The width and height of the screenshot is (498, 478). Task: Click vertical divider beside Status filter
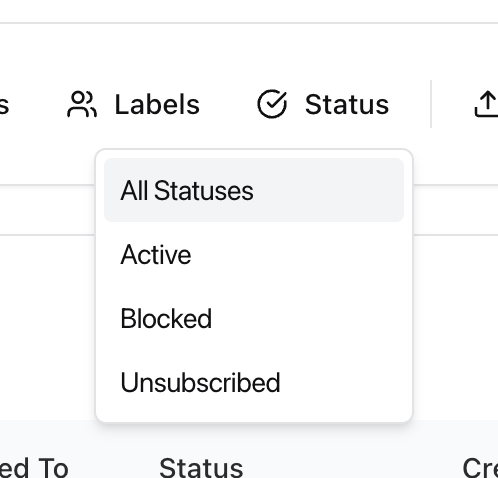point(431,104)
